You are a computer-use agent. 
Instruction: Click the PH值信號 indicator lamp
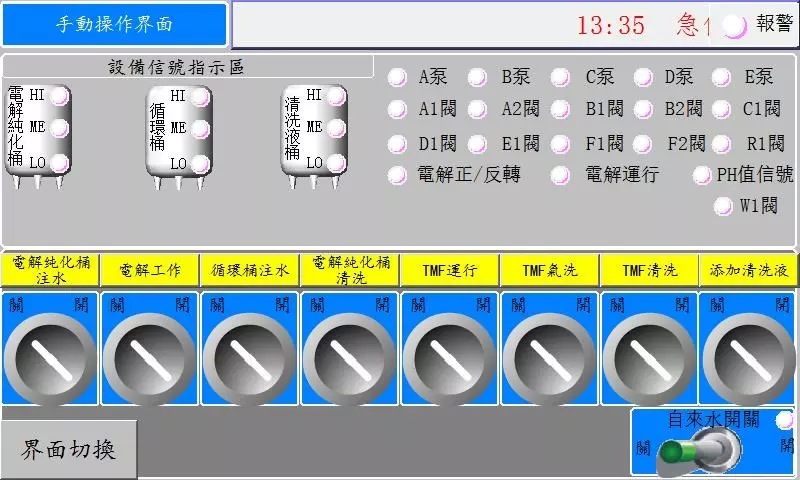pos(702,175)
